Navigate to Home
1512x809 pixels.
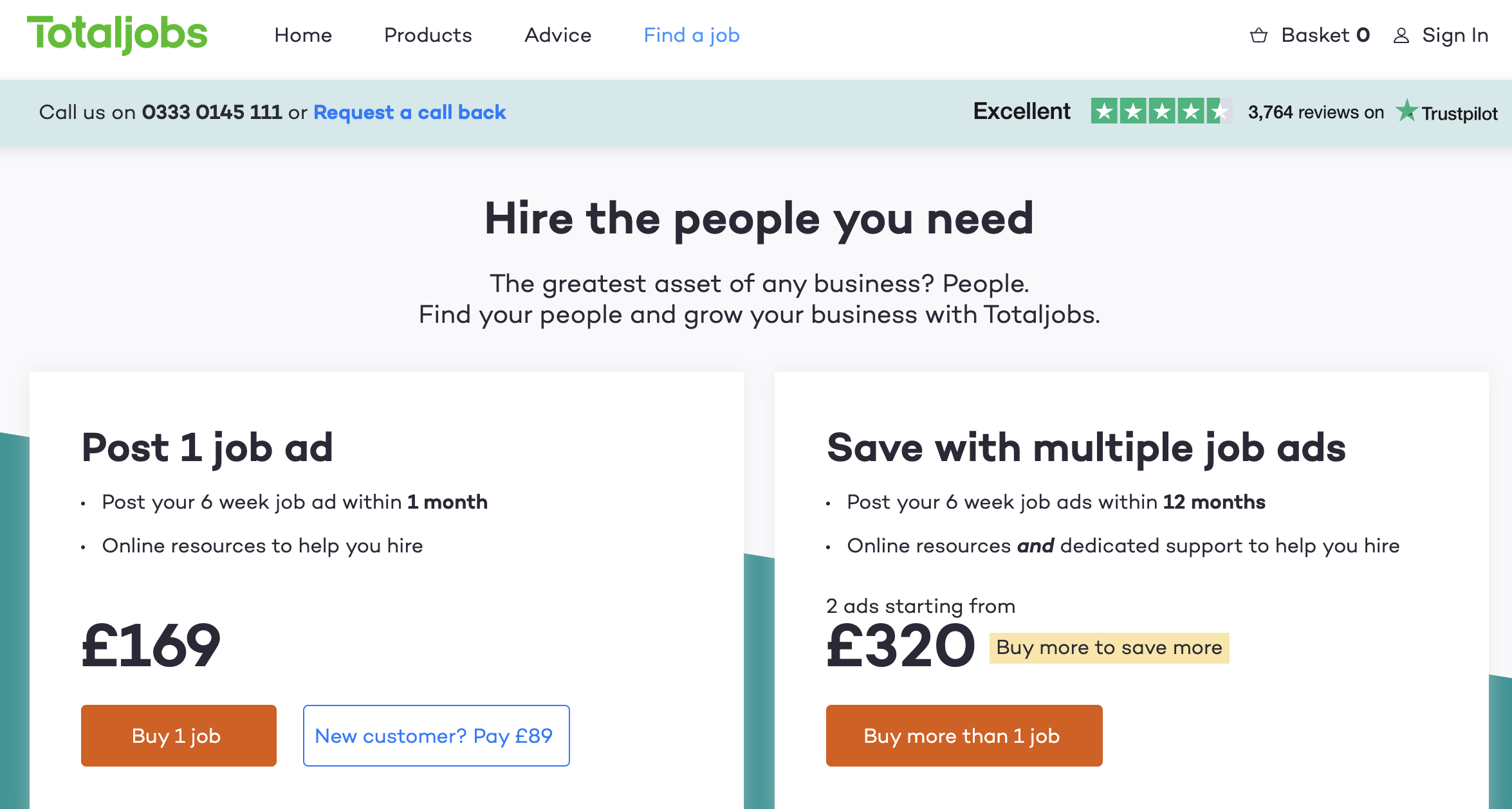(303, 35)
